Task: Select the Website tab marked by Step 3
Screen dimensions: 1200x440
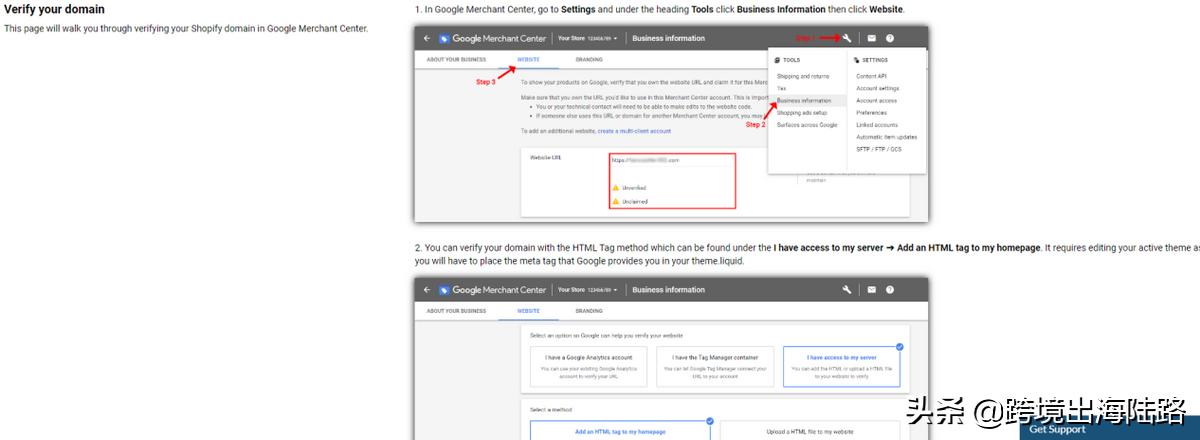Action: pos(528,59)
